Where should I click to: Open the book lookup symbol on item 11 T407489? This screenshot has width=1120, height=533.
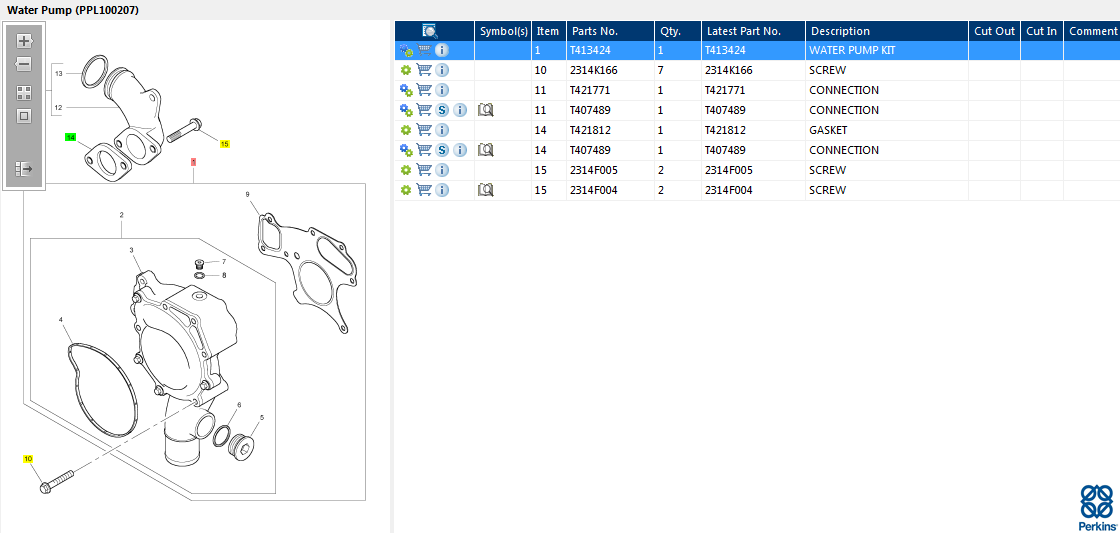pos(486,110)
